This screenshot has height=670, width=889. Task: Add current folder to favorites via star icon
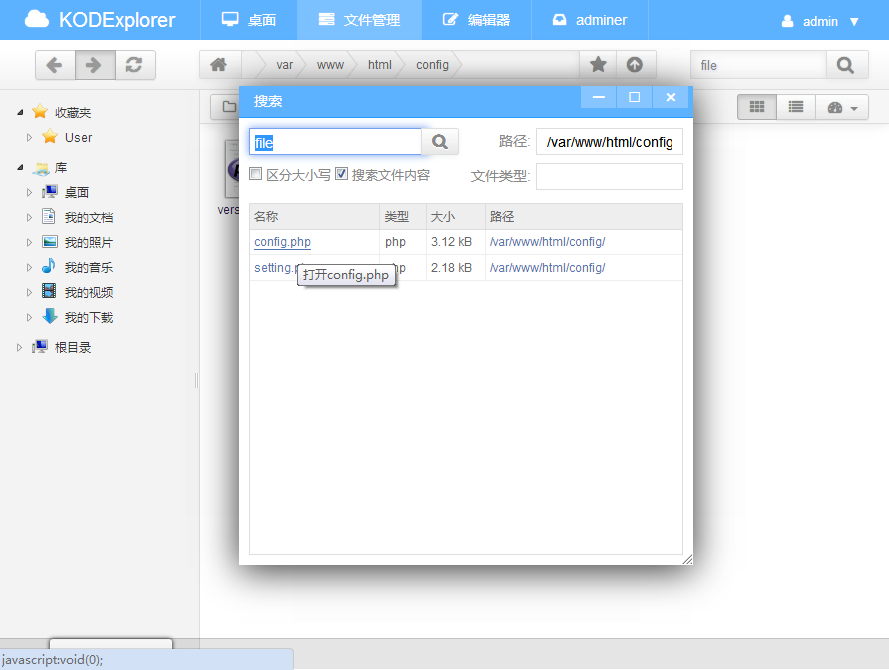click(x=596, y=64)
